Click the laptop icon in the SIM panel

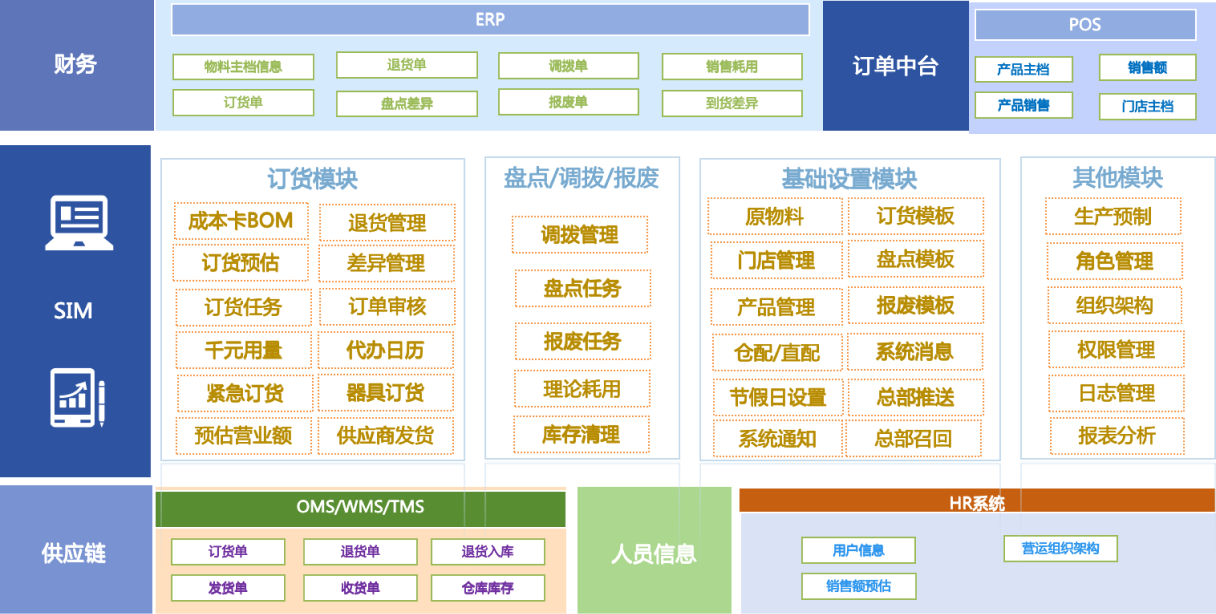[x=77, y=222]
